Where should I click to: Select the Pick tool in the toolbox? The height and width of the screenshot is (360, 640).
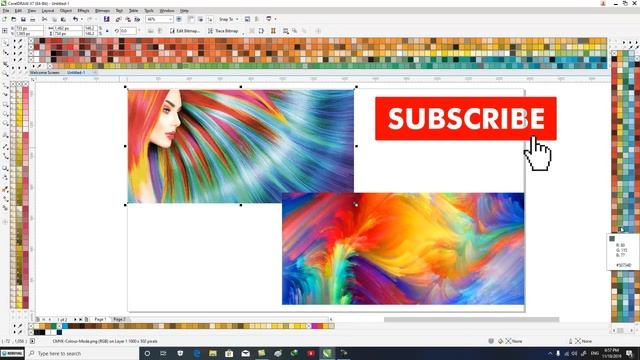click(x=5, y=43)
